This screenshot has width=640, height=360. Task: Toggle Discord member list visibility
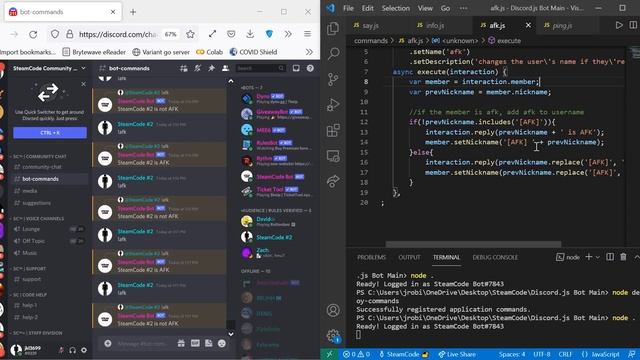coord(225,68)
